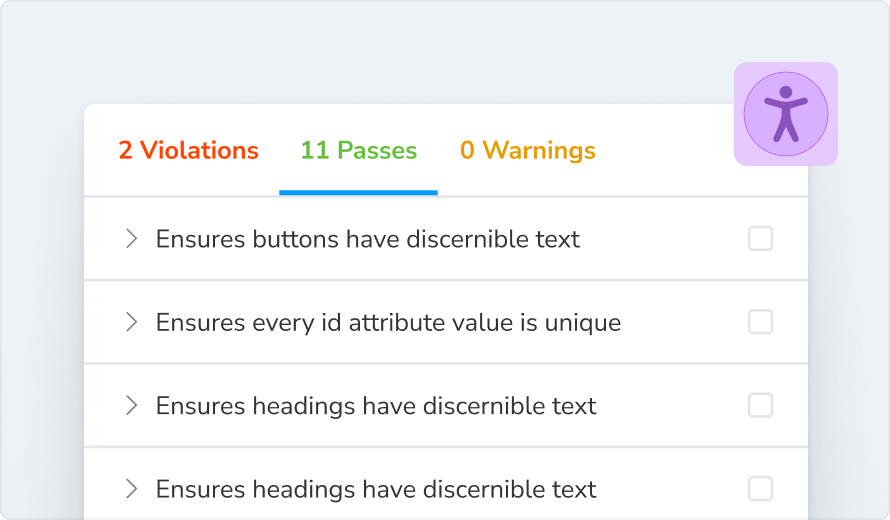Switch to the 2 Violations tab

188,151
